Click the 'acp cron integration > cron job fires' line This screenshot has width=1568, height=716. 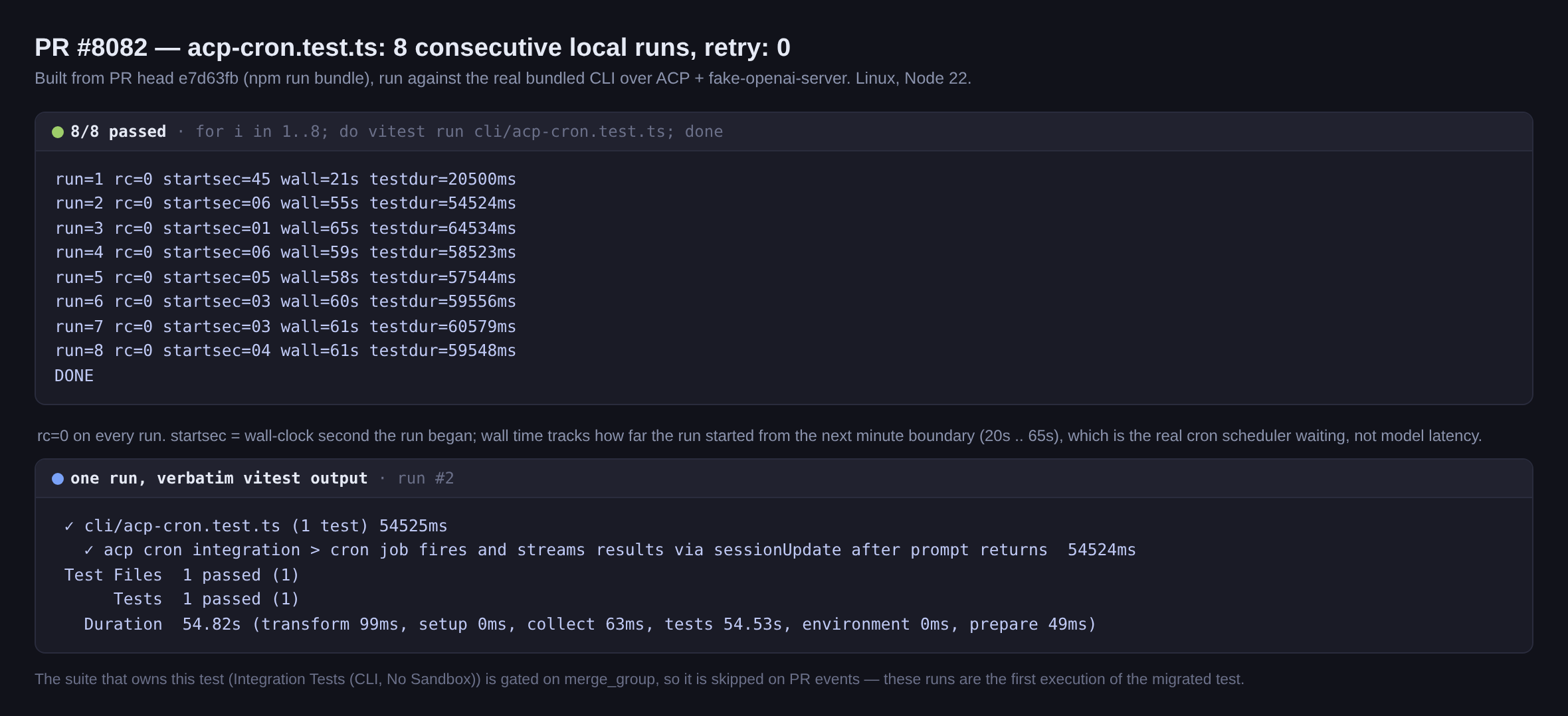pos(610,550)
